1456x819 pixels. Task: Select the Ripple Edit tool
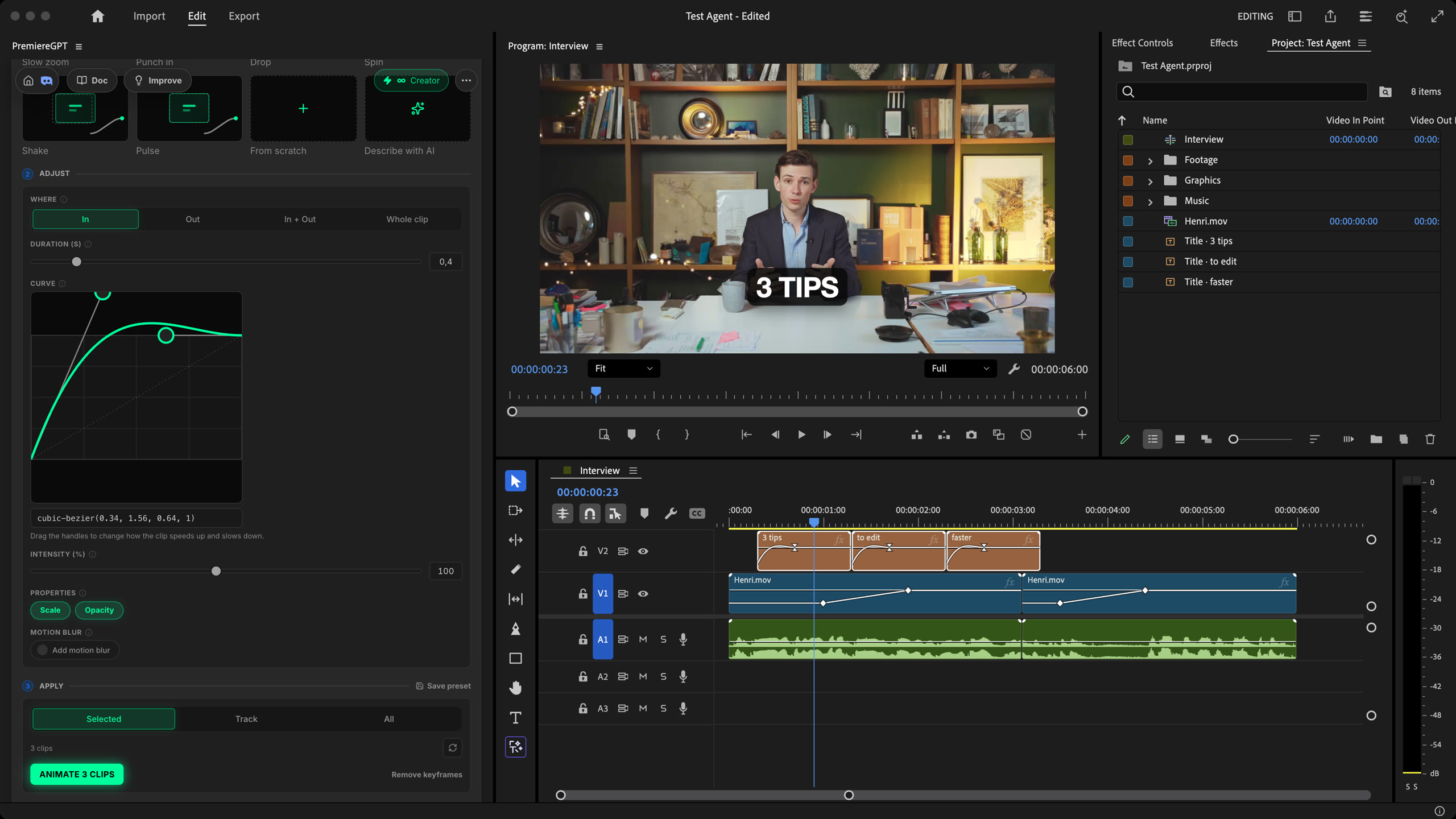(515, 540)
